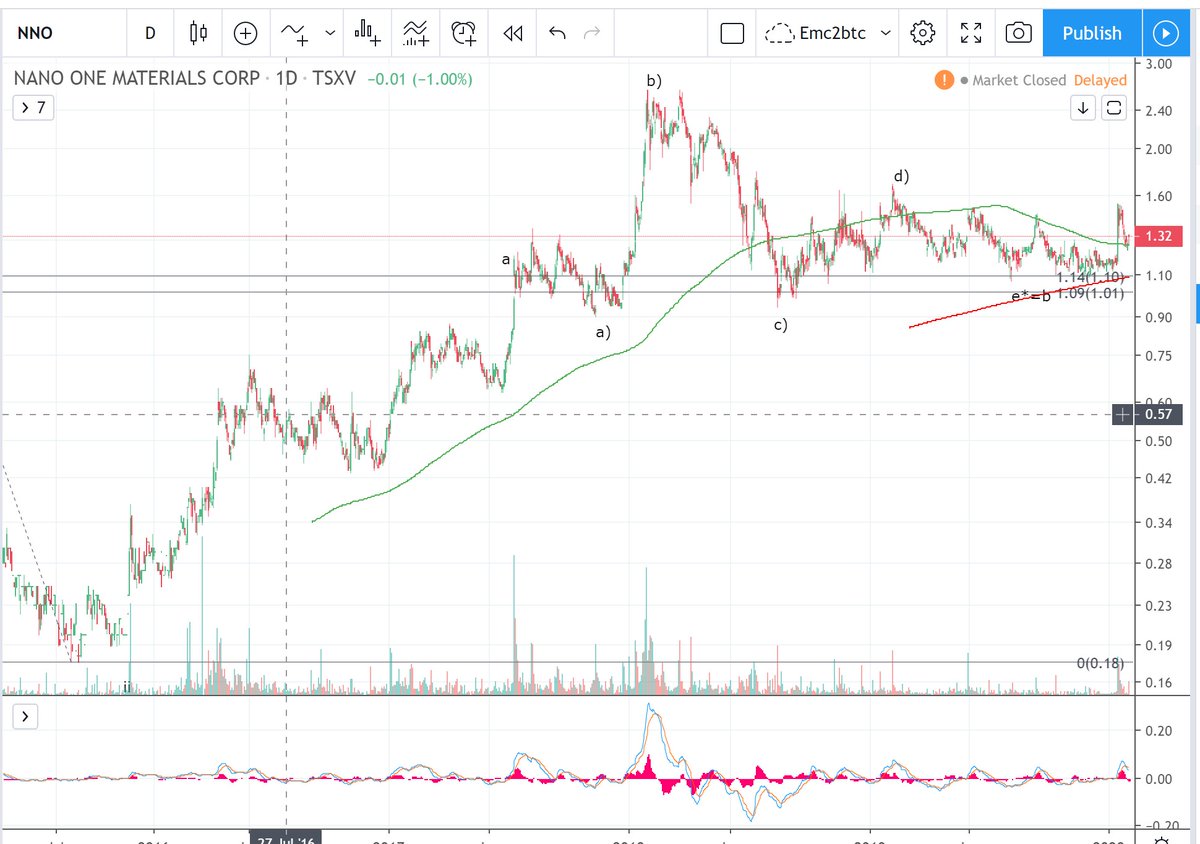
Task: Expand the oscillator pane legend chevron
Action: pyautogui.click(x=25, y=716)
